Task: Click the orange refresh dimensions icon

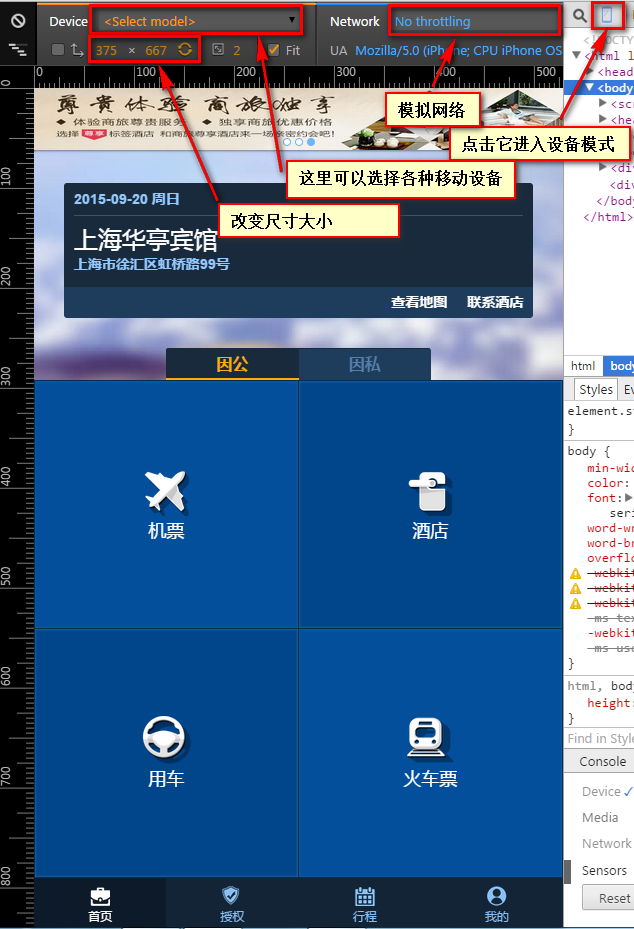Action: click(185, 50)
